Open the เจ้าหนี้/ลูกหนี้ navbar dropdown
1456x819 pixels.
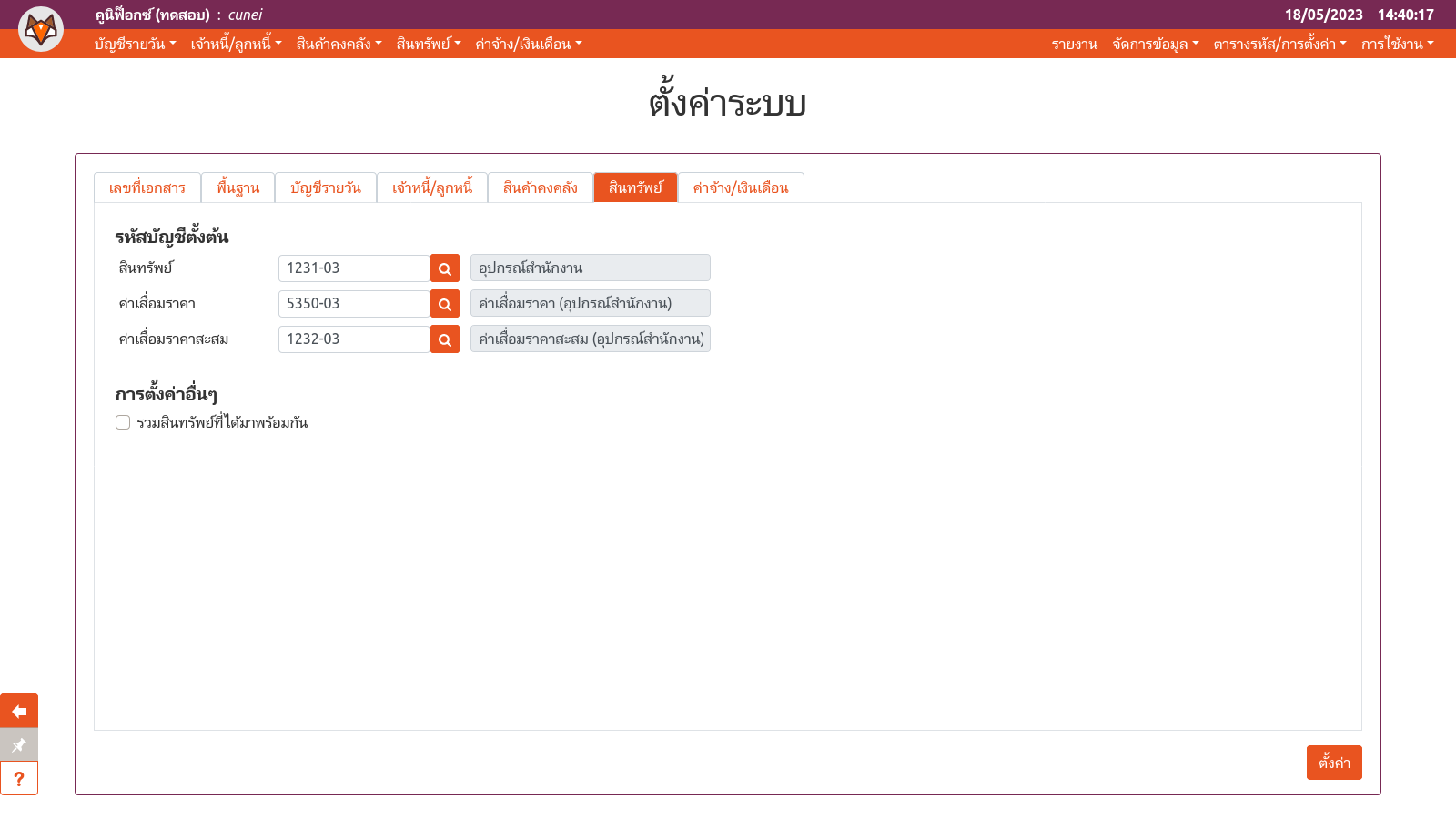pos(236,44)
